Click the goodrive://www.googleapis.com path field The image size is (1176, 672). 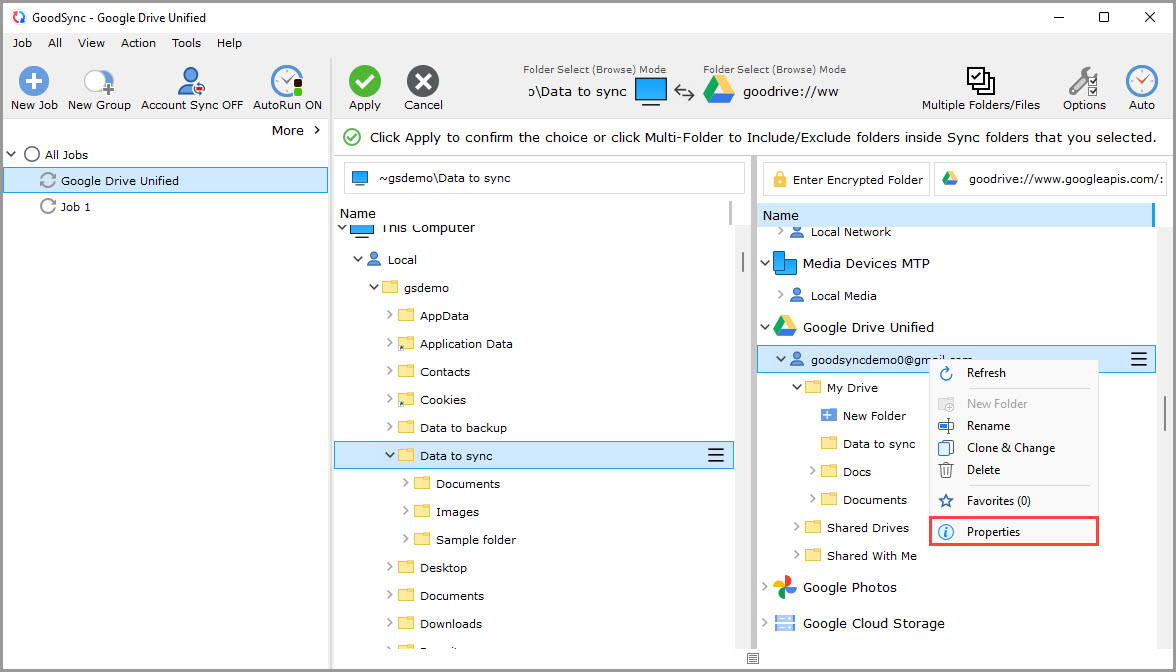(x=1050, y=179)
